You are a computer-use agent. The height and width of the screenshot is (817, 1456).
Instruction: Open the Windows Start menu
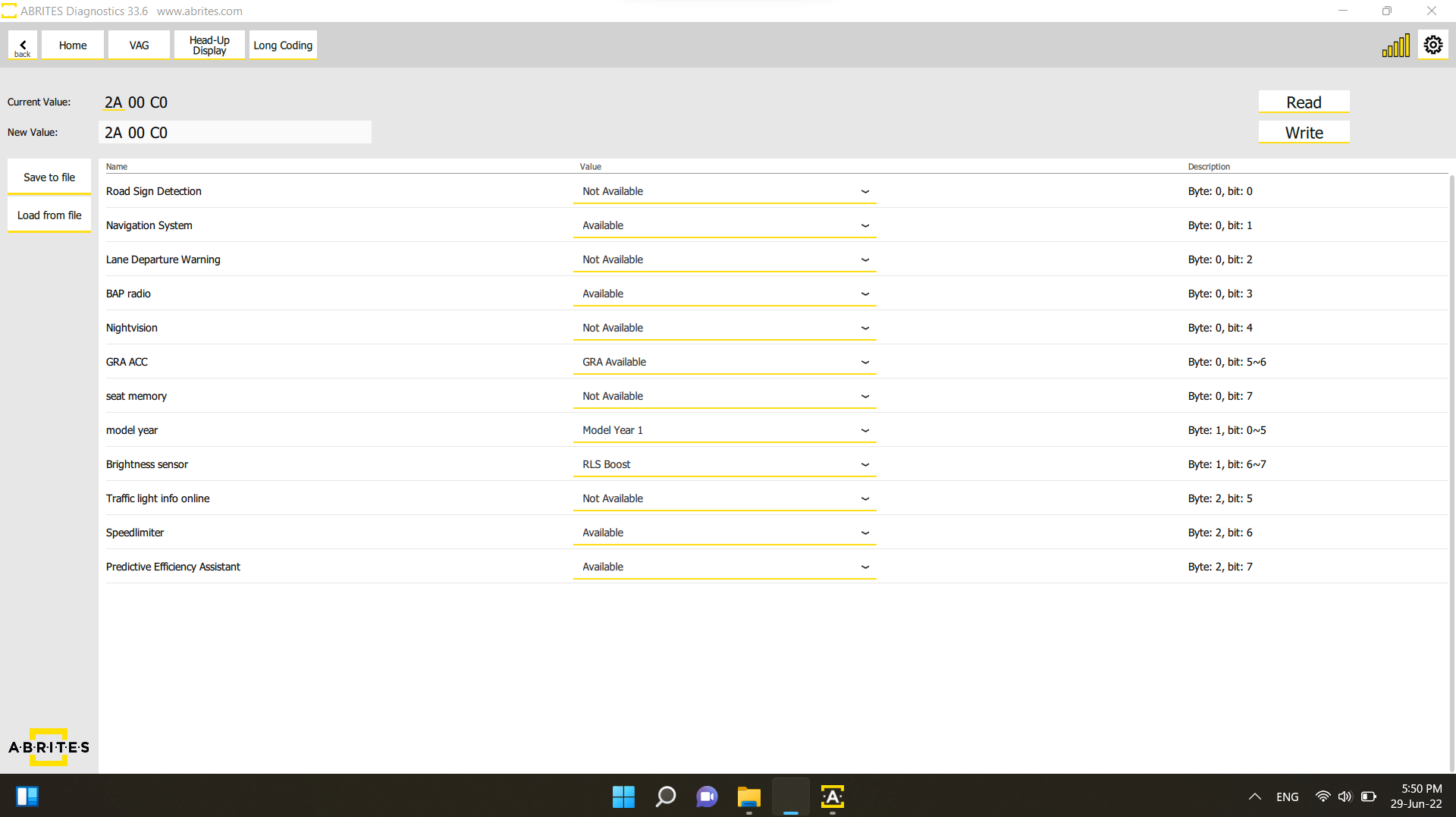[x=623, y=797]
